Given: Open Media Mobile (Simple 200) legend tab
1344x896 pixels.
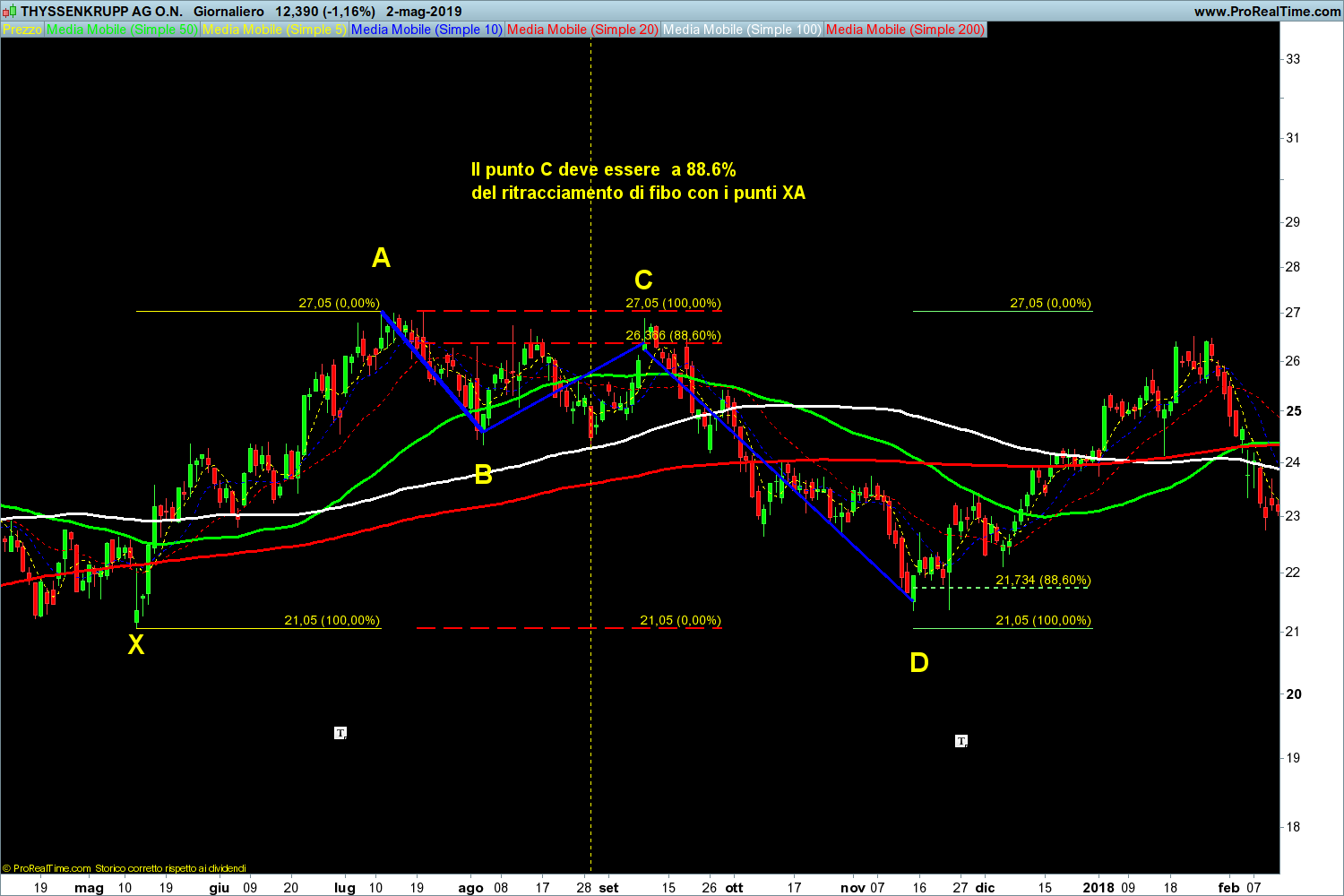Looking at the screenshot, I should point(905,30).
